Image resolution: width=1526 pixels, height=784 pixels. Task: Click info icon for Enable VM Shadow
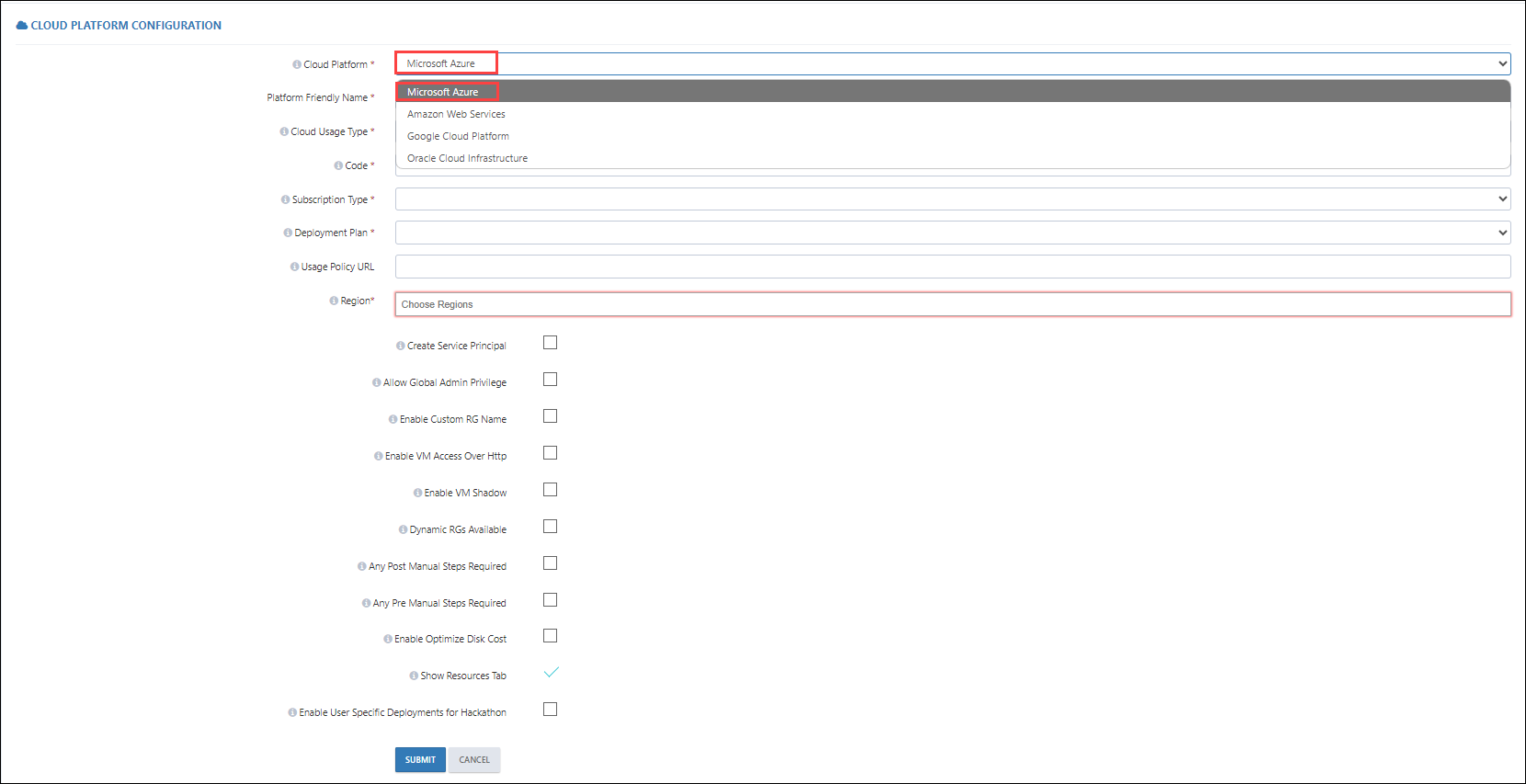(418, 493)
